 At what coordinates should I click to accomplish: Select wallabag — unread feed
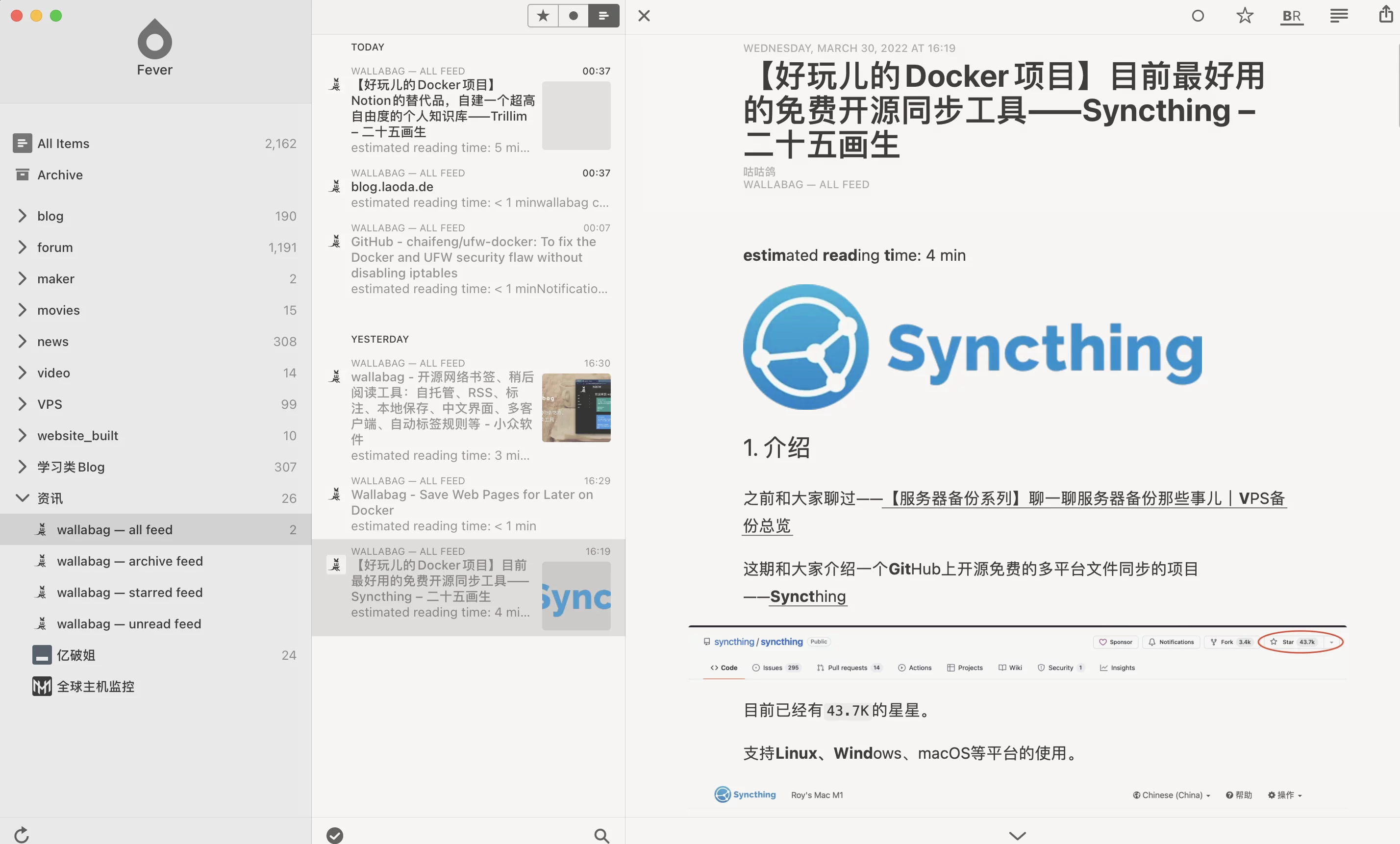[129, 623]
